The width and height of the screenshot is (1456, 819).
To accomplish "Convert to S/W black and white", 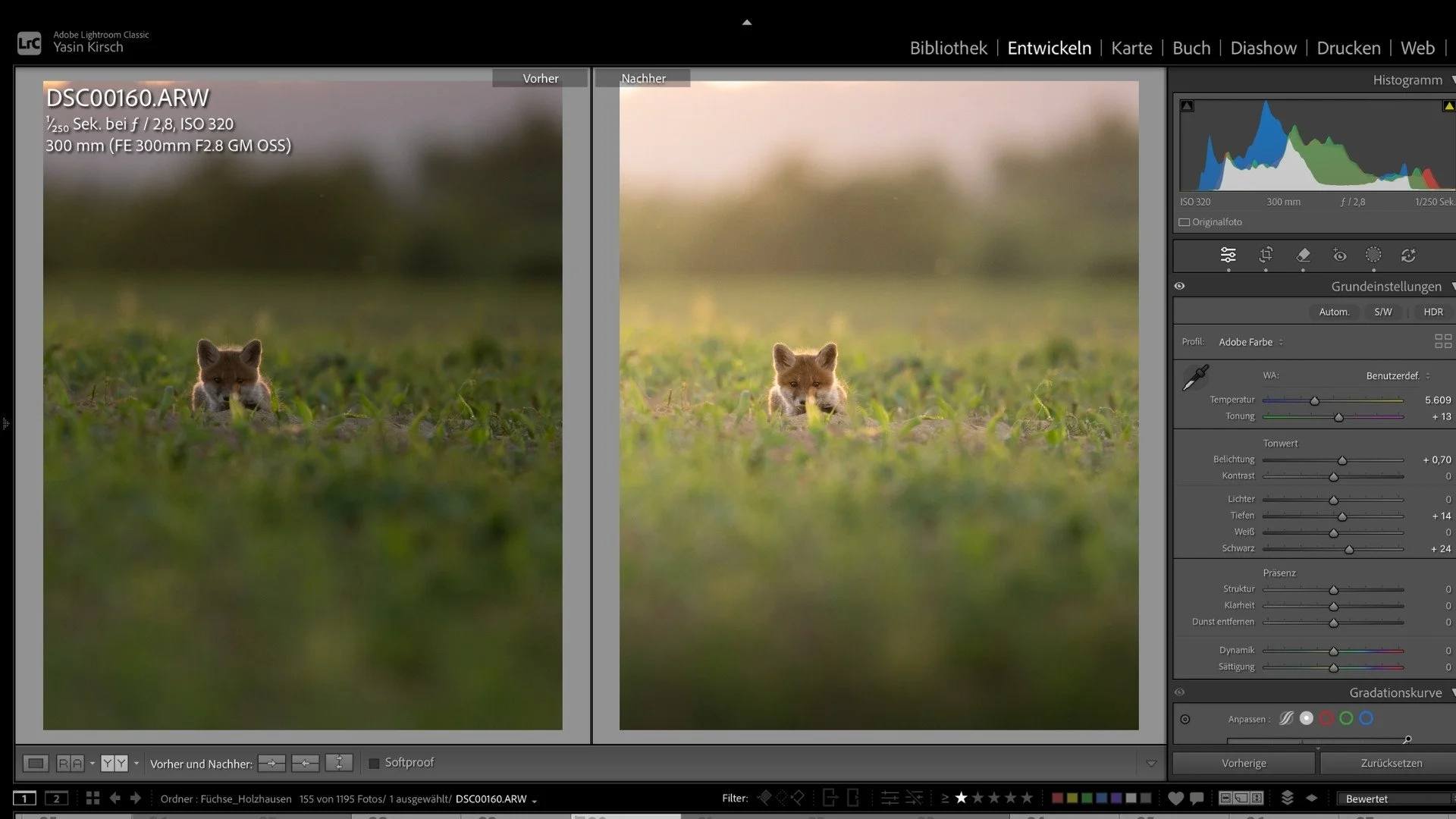I will 1383,312.
